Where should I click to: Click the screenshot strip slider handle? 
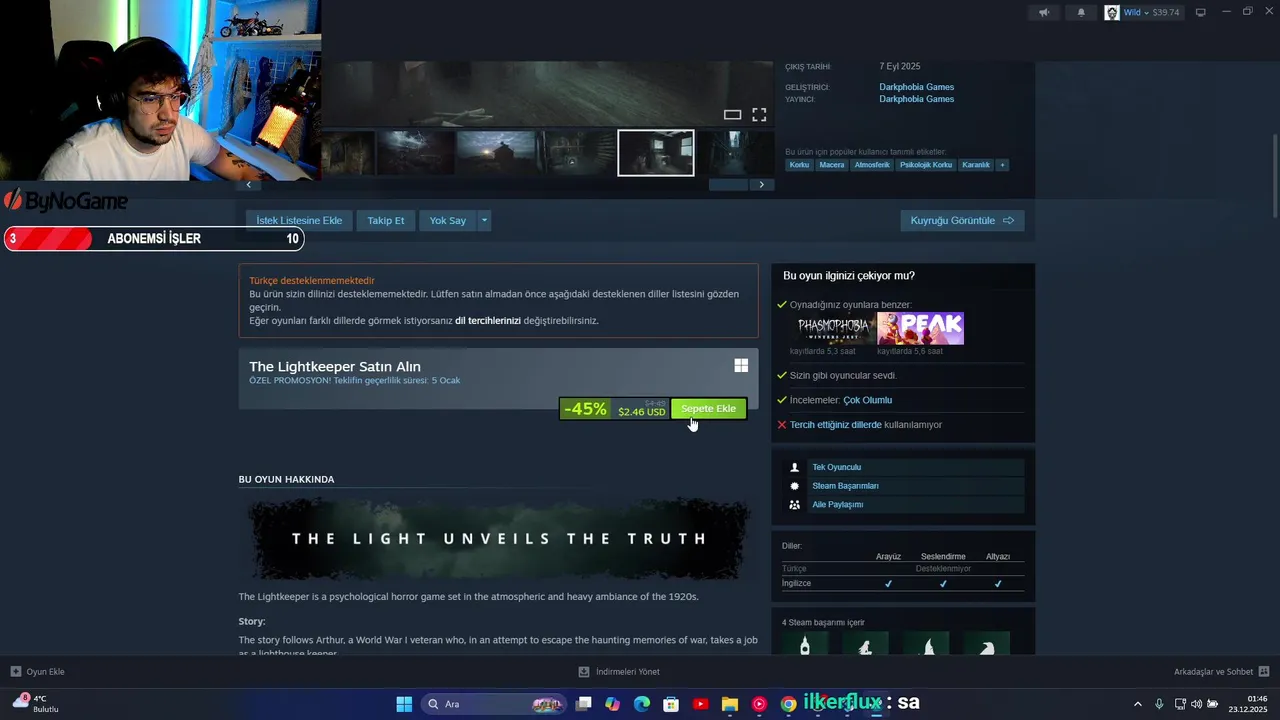(728, 185)
